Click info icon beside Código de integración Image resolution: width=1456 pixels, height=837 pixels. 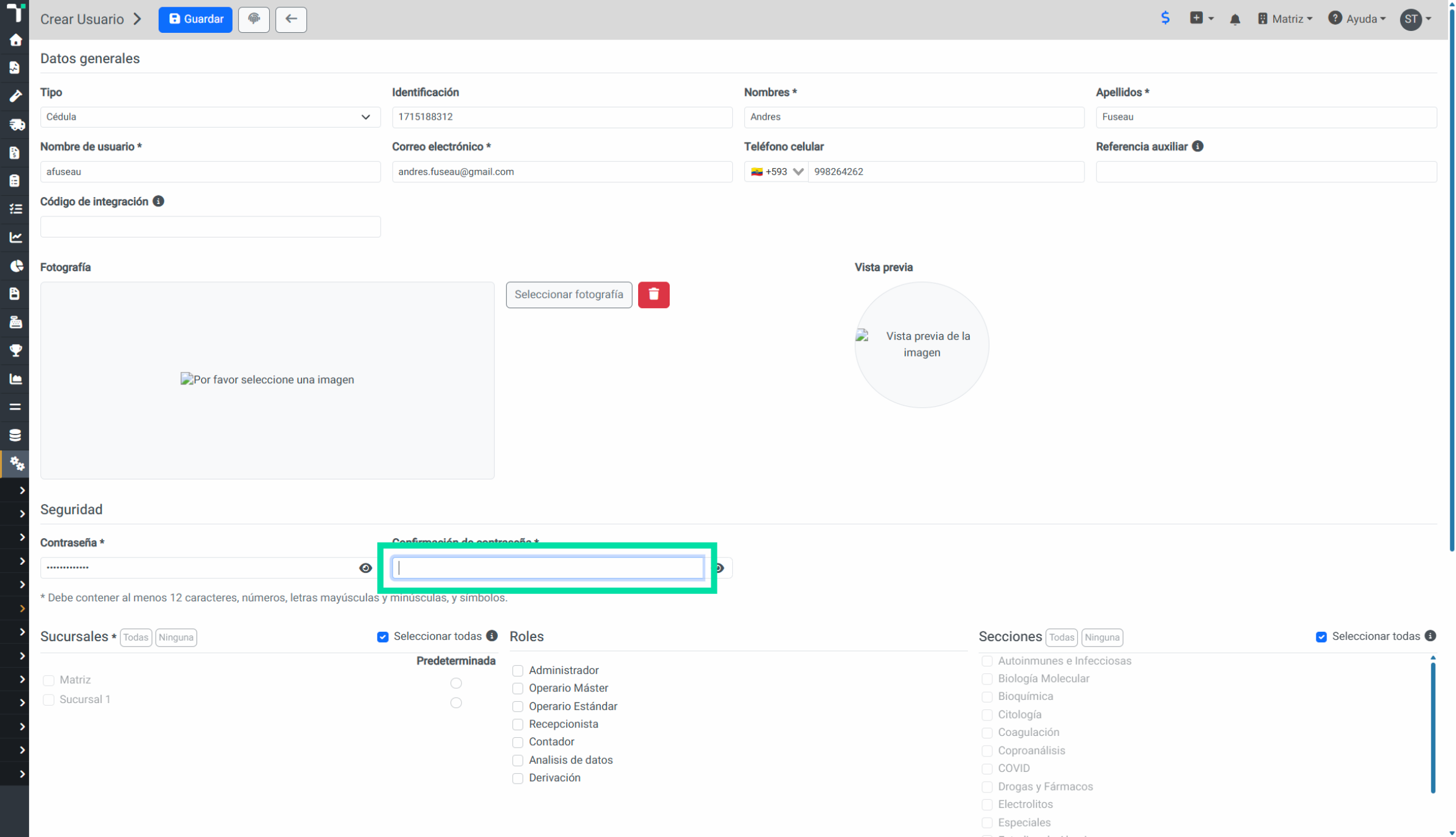[x=159, y=201]
